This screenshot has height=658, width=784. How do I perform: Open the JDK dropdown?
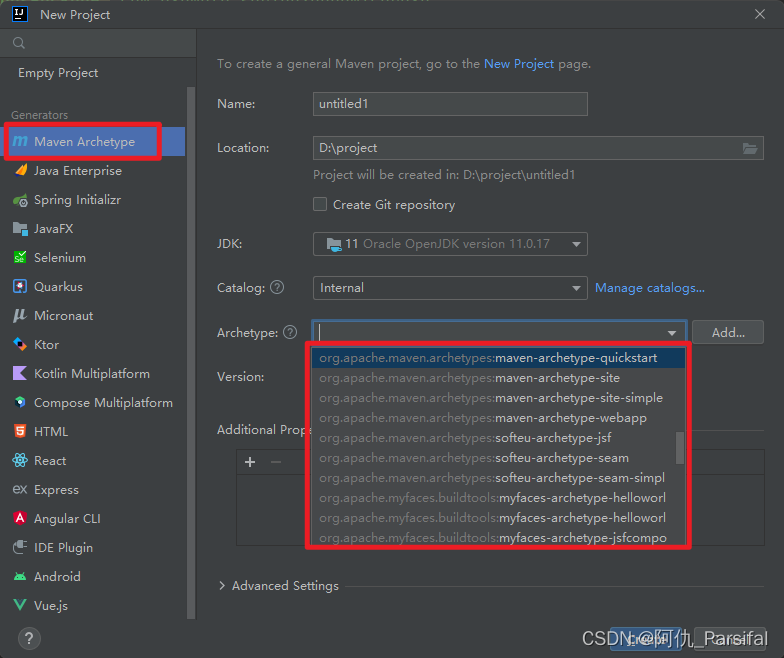tap(450, 244)
